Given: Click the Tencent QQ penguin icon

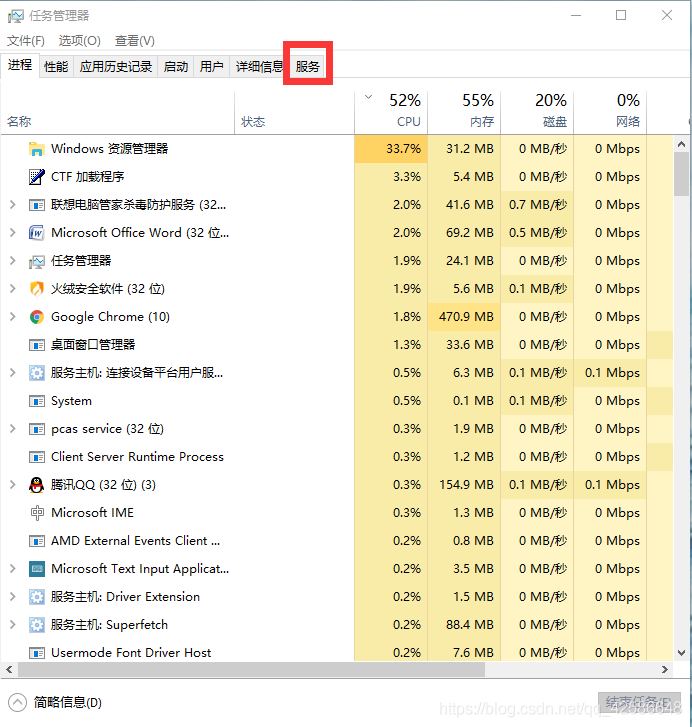Looking at the screenshot, I should 37,485.
